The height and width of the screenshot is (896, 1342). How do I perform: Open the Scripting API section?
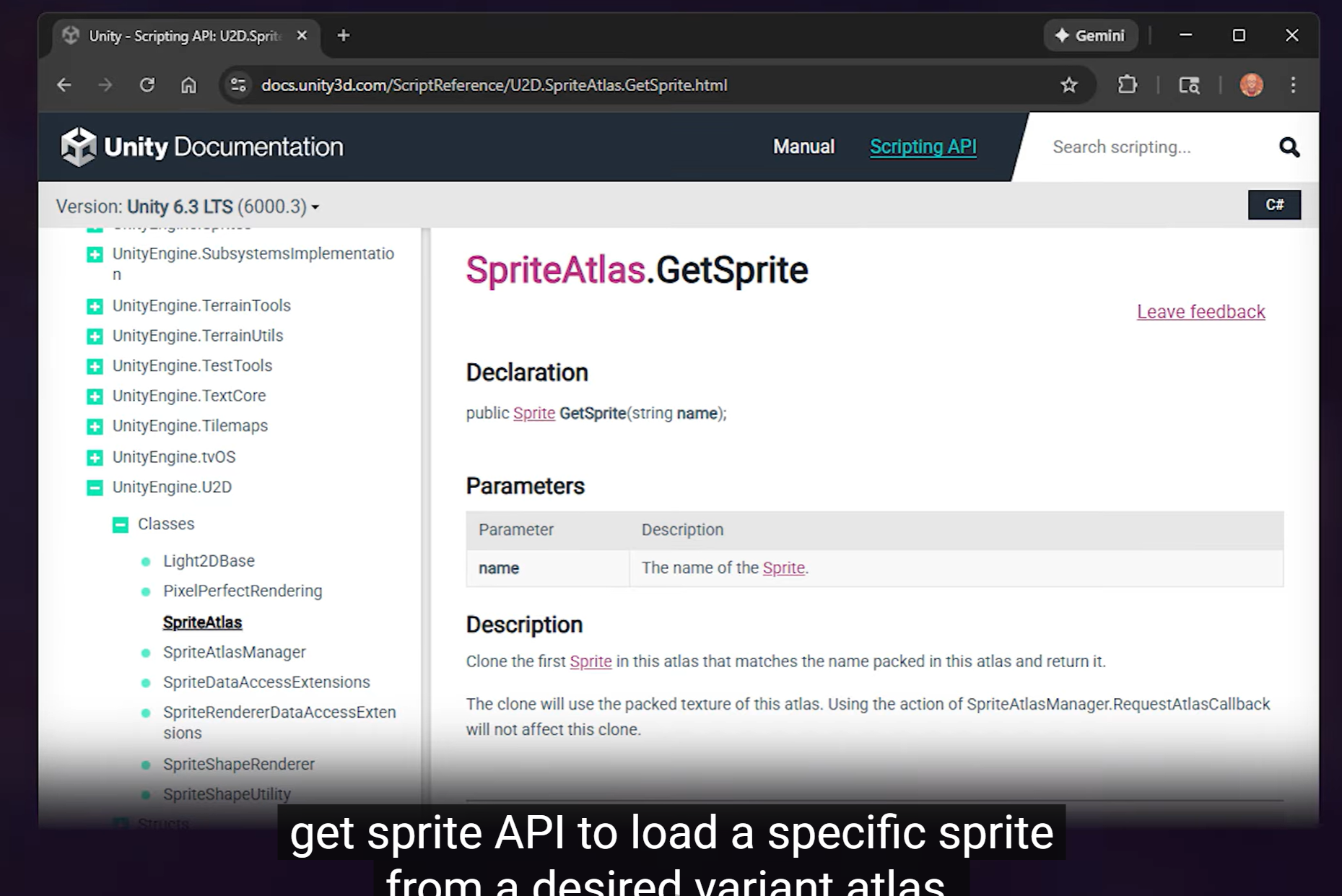(923, 147)
